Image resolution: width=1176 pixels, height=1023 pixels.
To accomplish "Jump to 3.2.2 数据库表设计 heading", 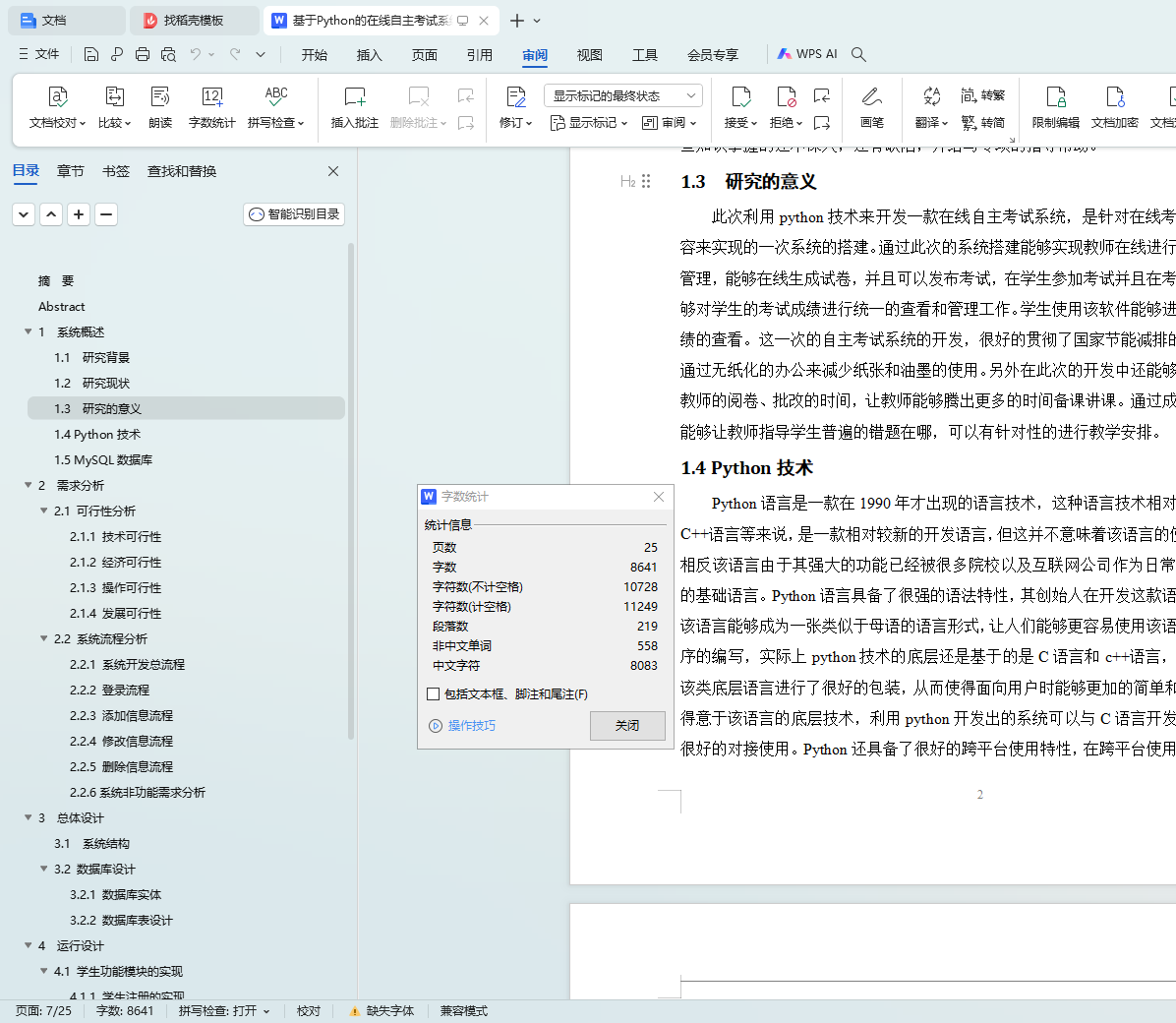I will (186, 920).
